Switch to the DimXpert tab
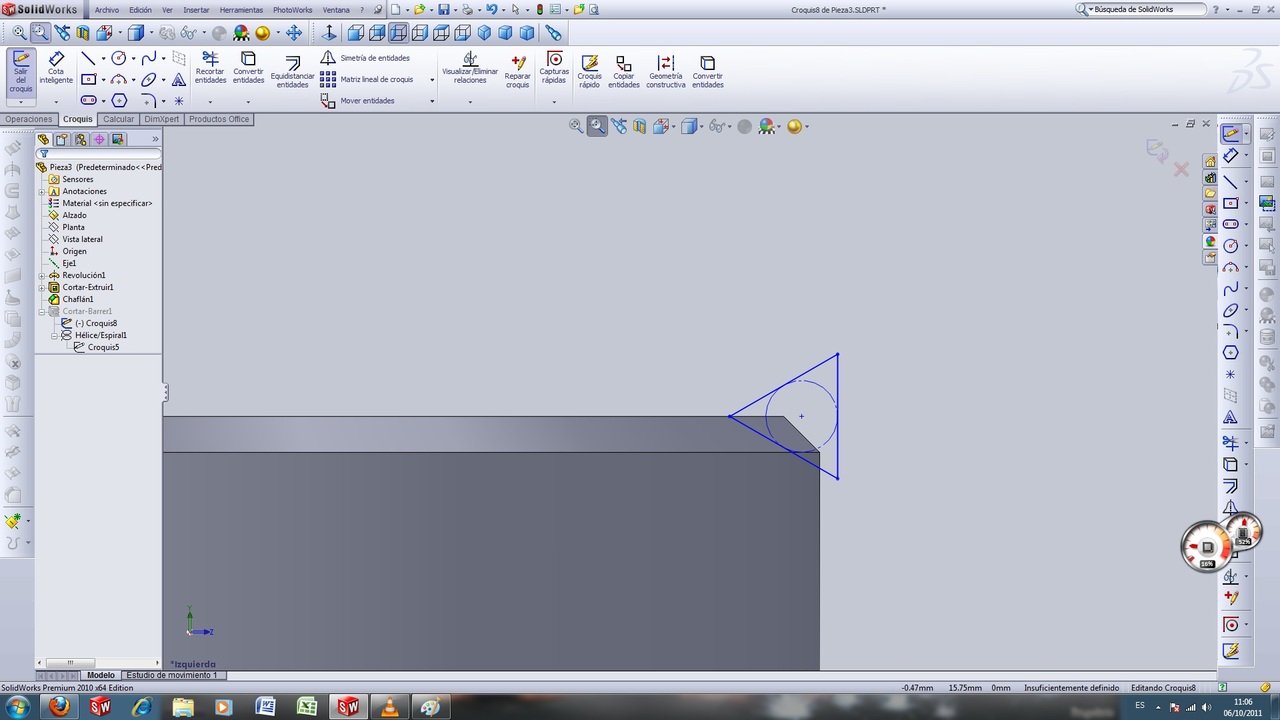 pos(162,119)
